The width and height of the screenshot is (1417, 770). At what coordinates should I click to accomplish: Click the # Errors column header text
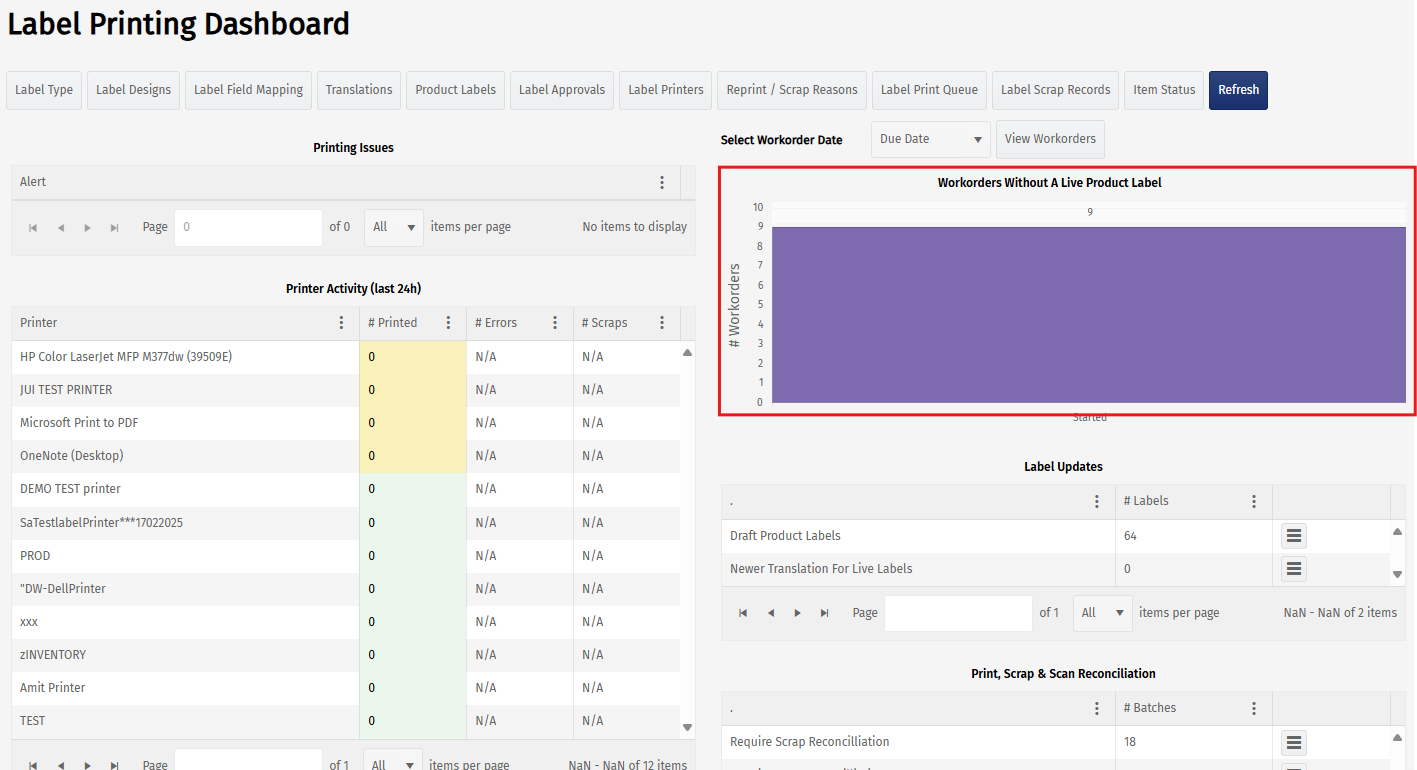(496, 323)
